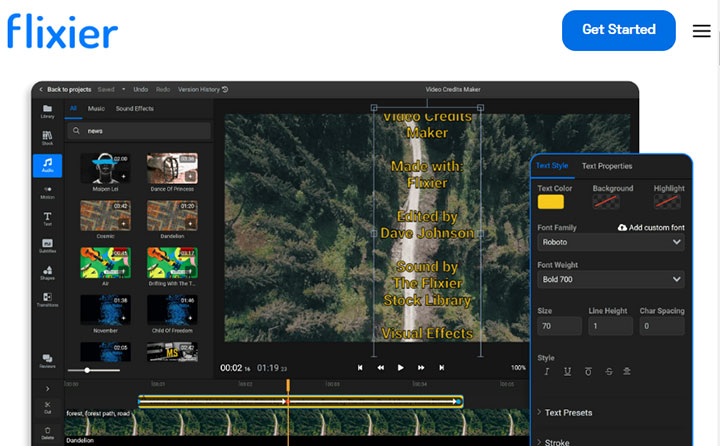
Task: Open the Font Weight dropdown Bold 700
Action: 610,280
